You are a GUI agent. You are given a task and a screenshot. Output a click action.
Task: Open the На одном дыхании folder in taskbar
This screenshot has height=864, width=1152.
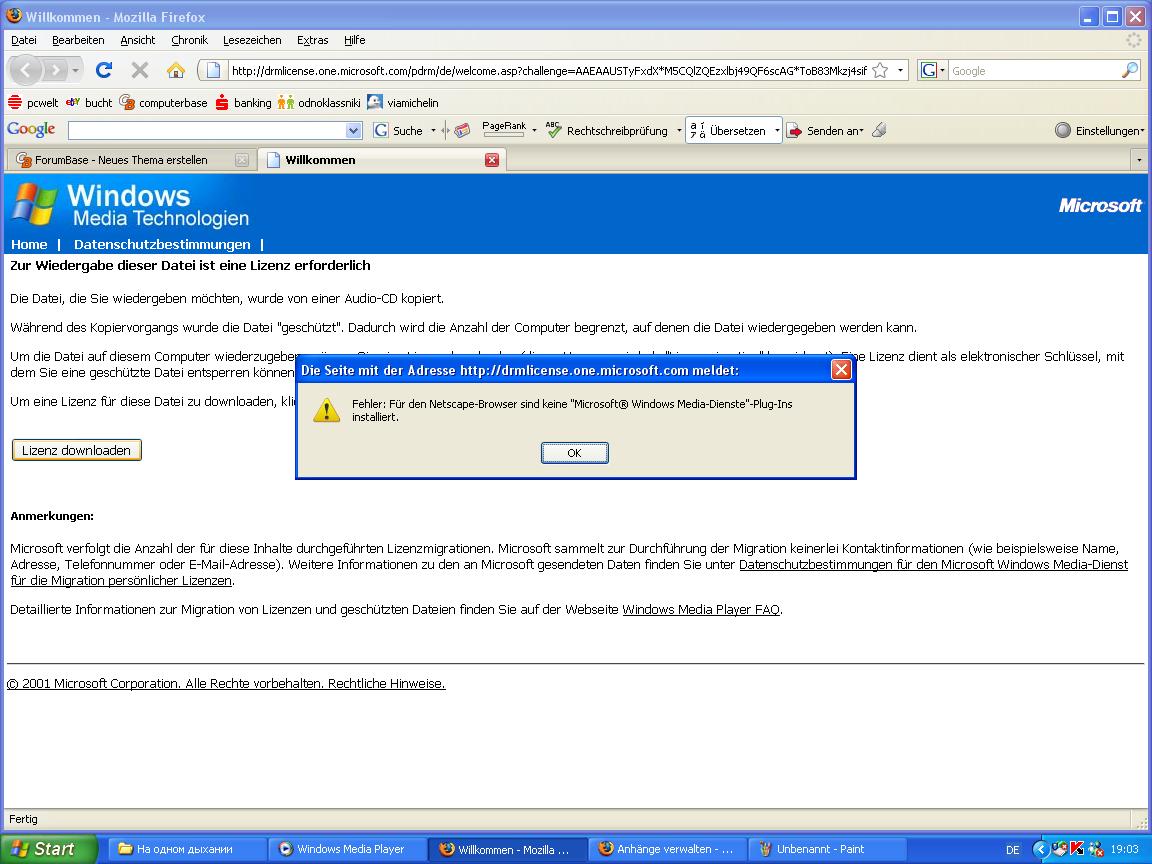187,849
